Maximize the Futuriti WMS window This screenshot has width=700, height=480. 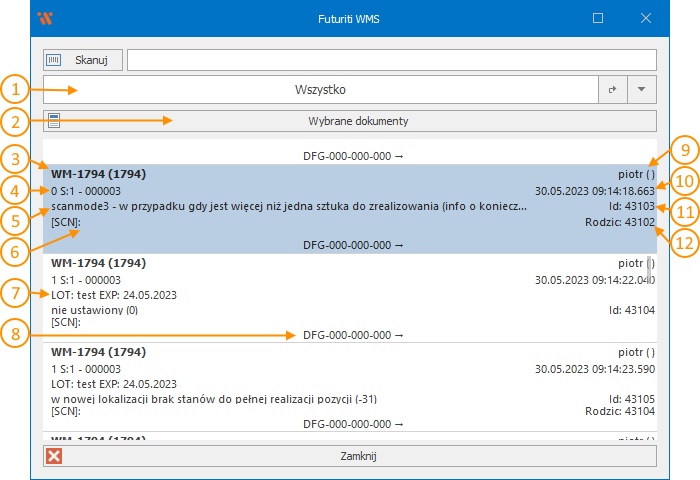tap(598, 18)
